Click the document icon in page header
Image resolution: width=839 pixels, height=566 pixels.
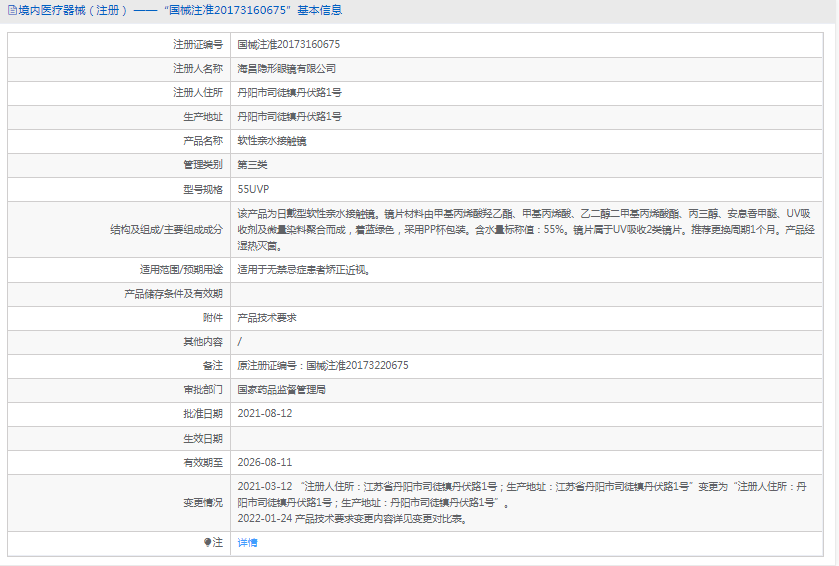(11, 11)
